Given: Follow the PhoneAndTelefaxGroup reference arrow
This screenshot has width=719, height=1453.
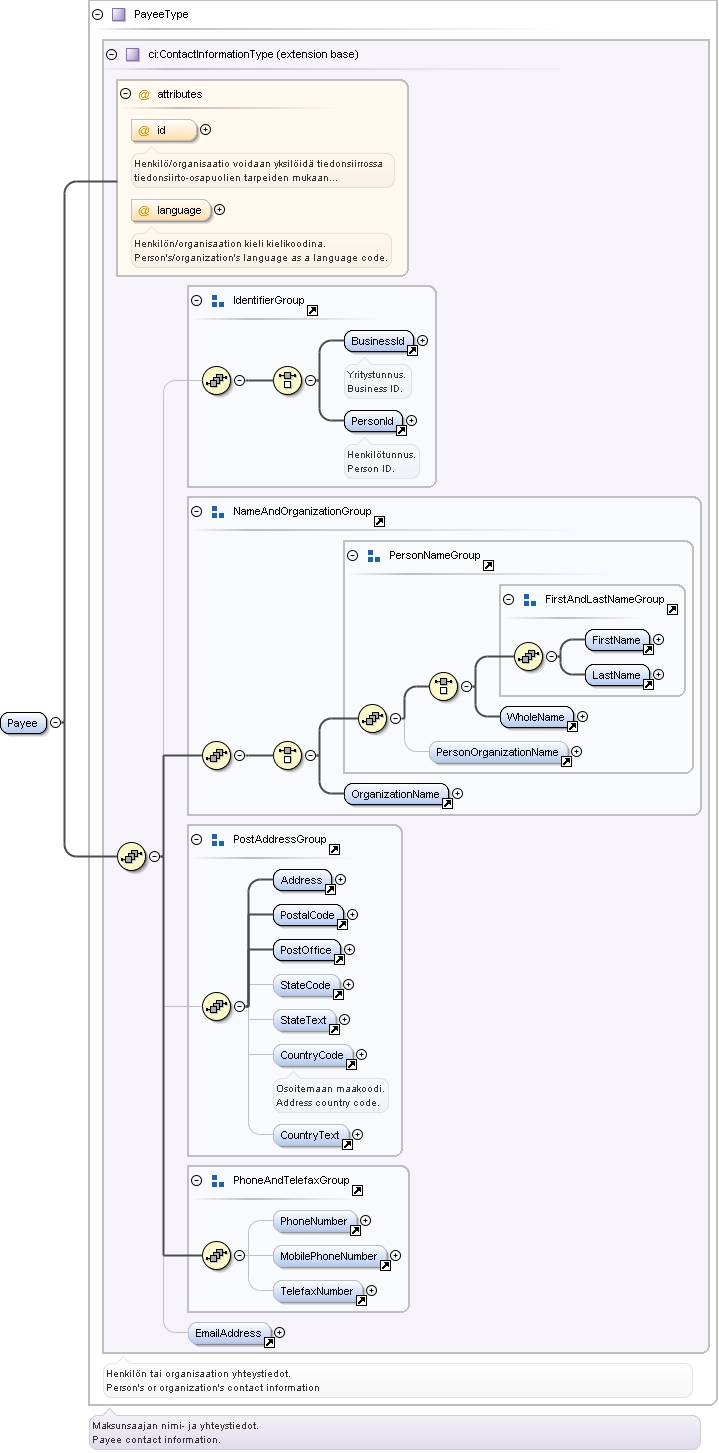Looking at the screenshot, I should pos(357,1191).
